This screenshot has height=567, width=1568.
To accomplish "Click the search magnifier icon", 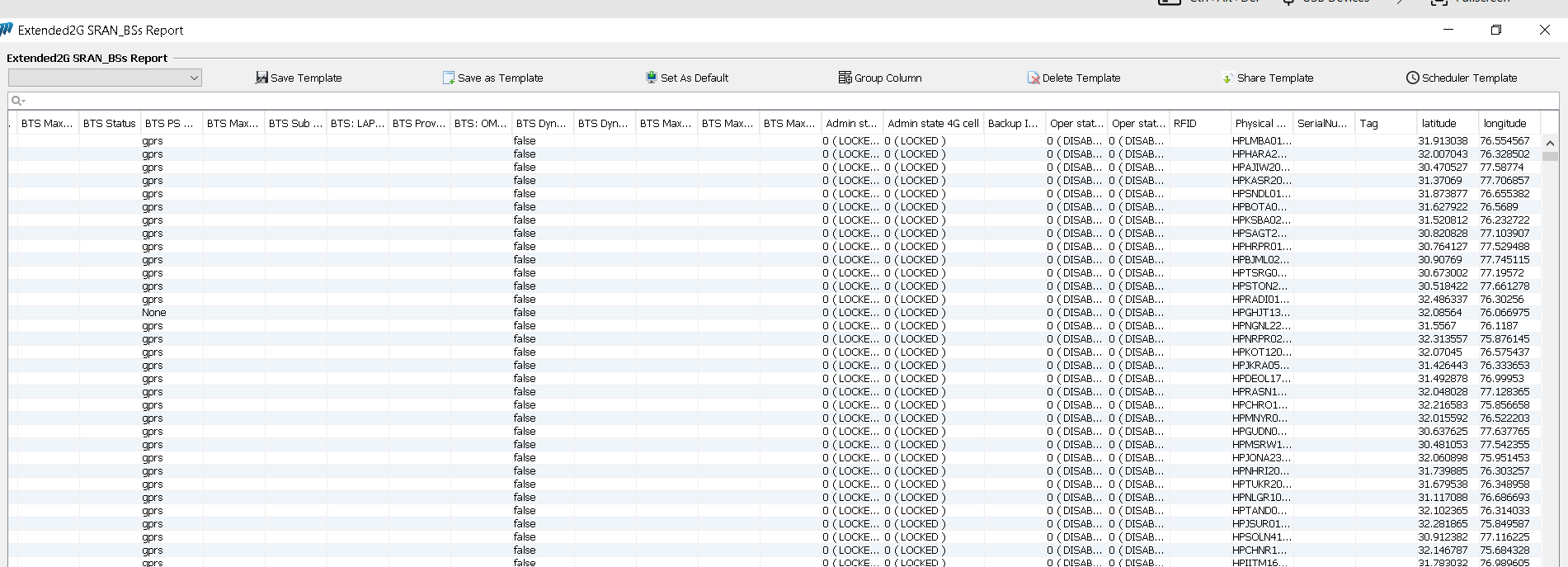I will pyautogui.click(x=16, y=101).
